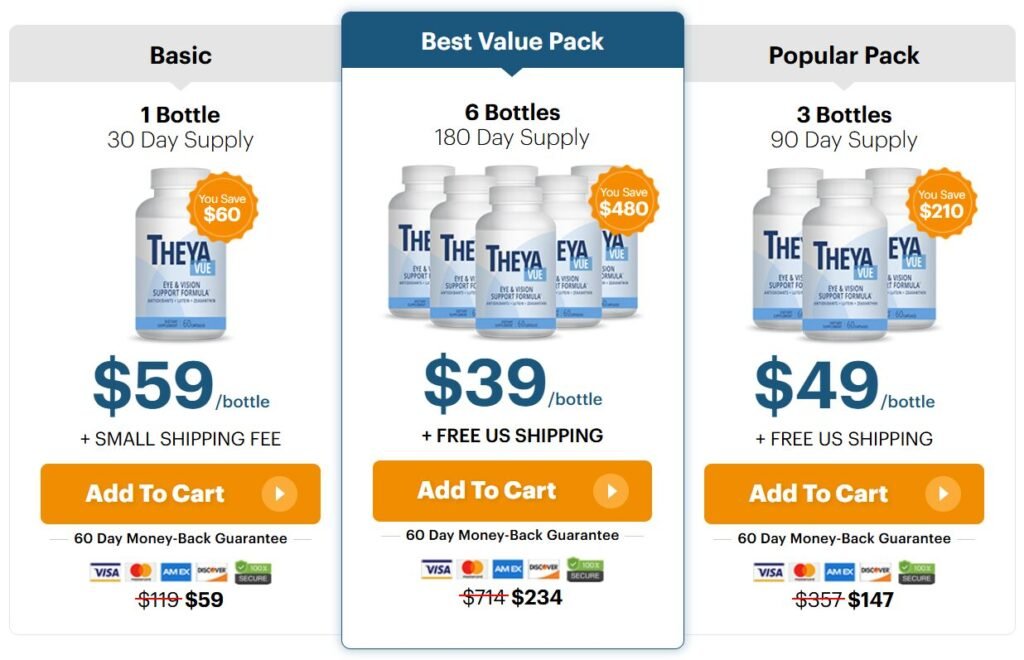Click the You Save $60 badge
1024x660 pixels.
coord(222,207)
